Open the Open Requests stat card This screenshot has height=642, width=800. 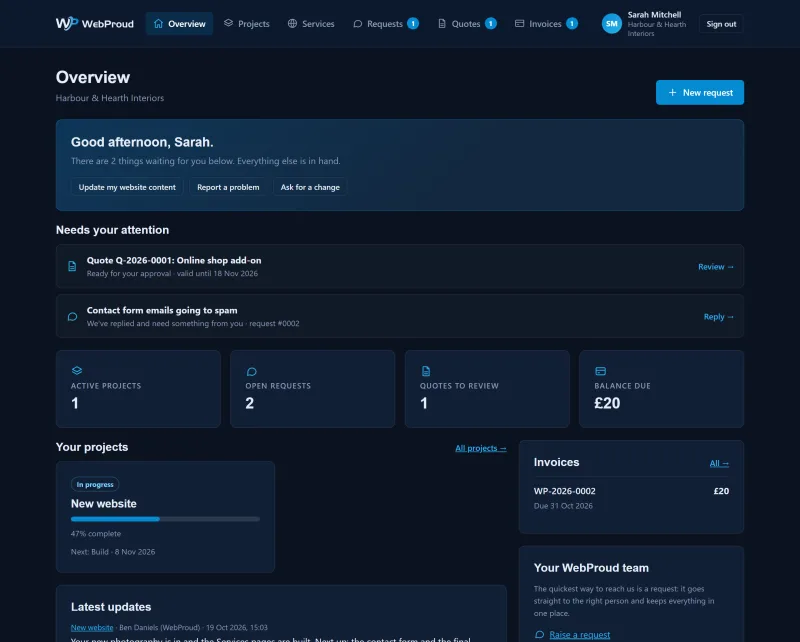point(312,389)
